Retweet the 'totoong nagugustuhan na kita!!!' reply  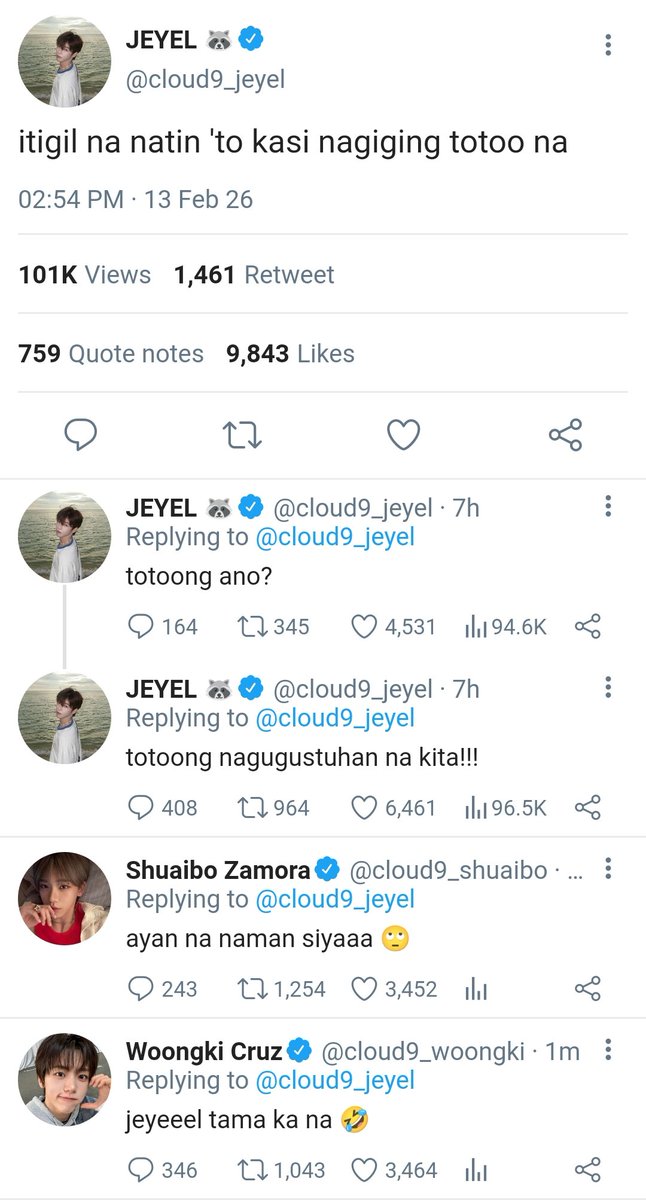coord(249,807)
